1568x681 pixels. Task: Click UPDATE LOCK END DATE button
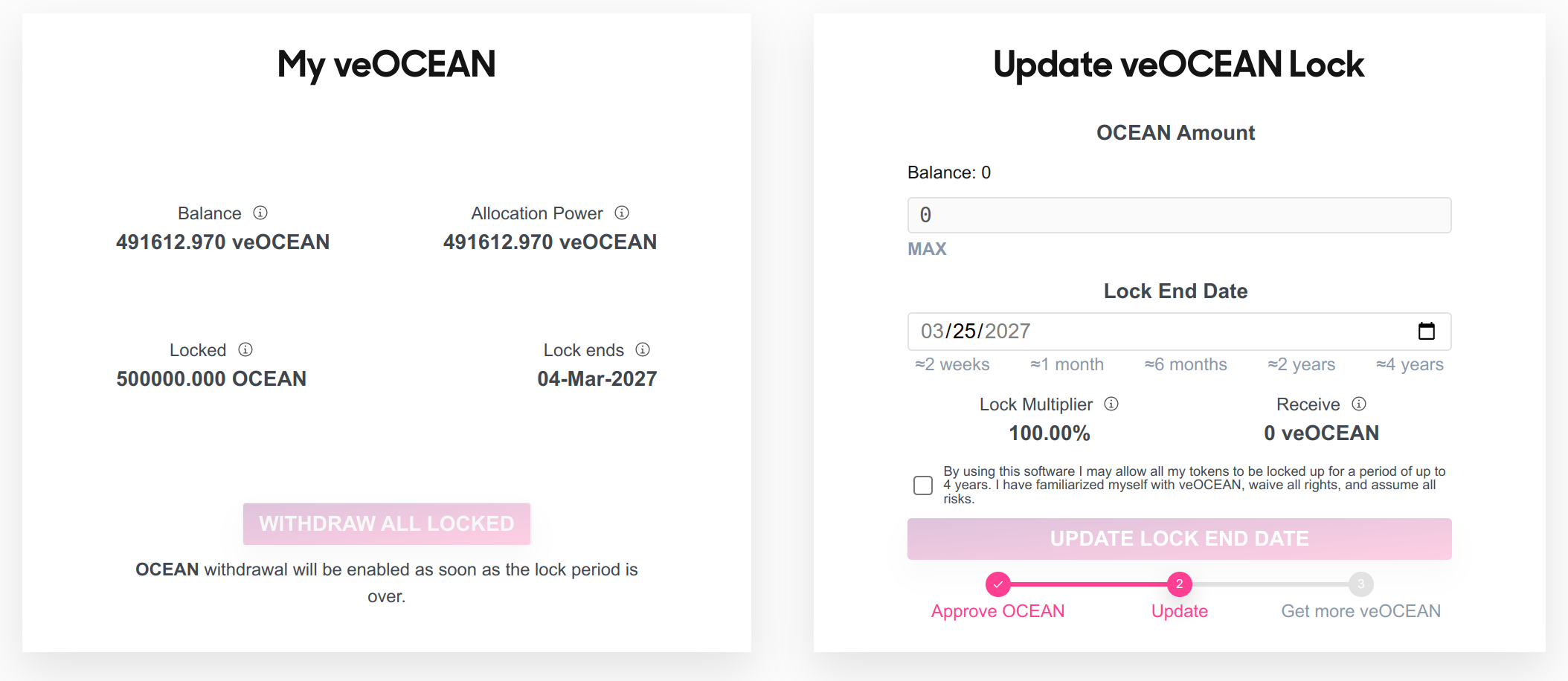1178,538
